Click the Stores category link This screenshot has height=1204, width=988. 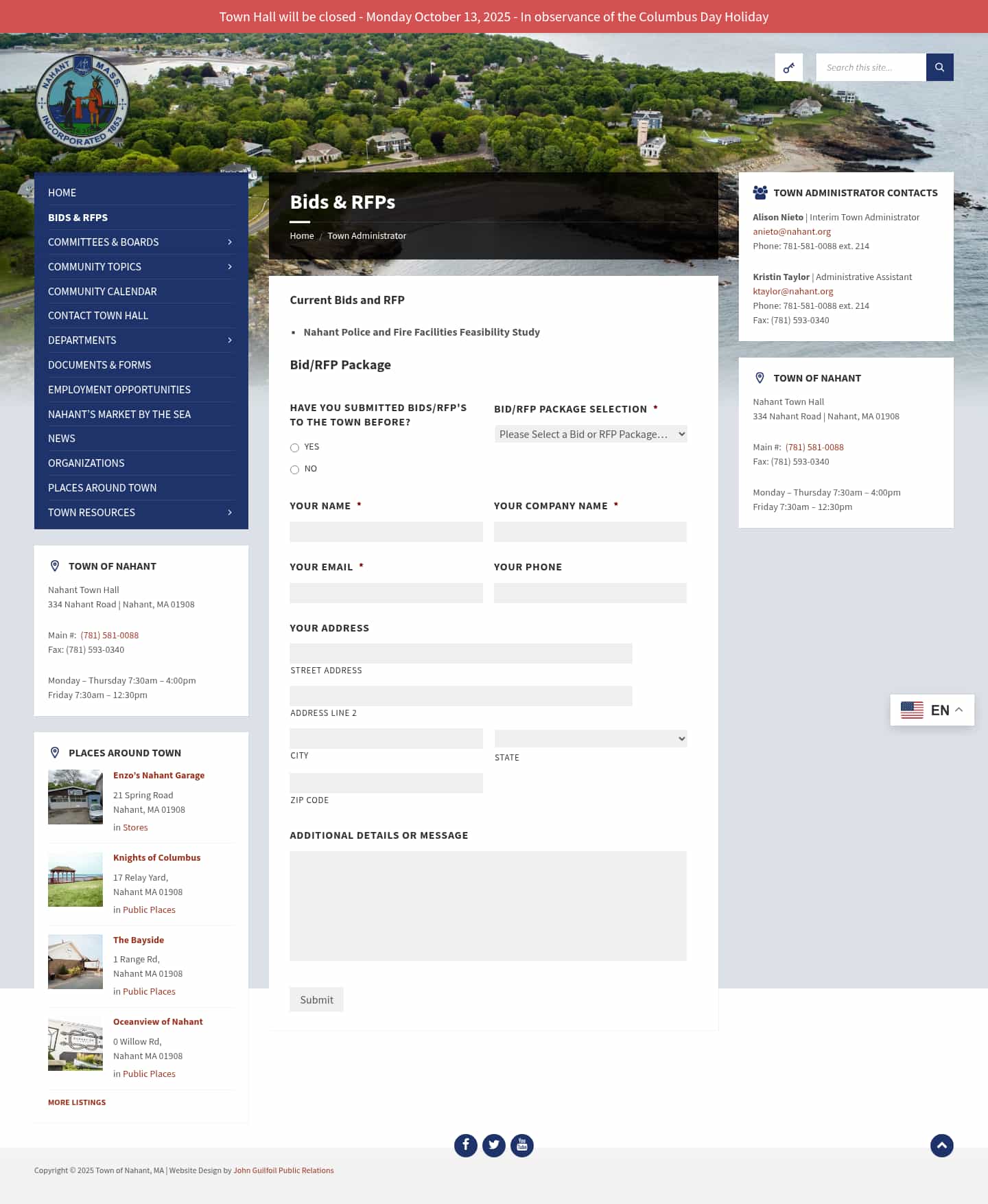(135, 828)
